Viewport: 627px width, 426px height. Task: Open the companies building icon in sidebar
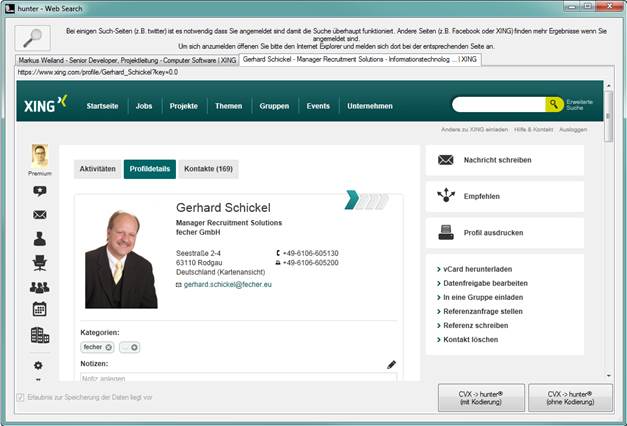point(40,335)
